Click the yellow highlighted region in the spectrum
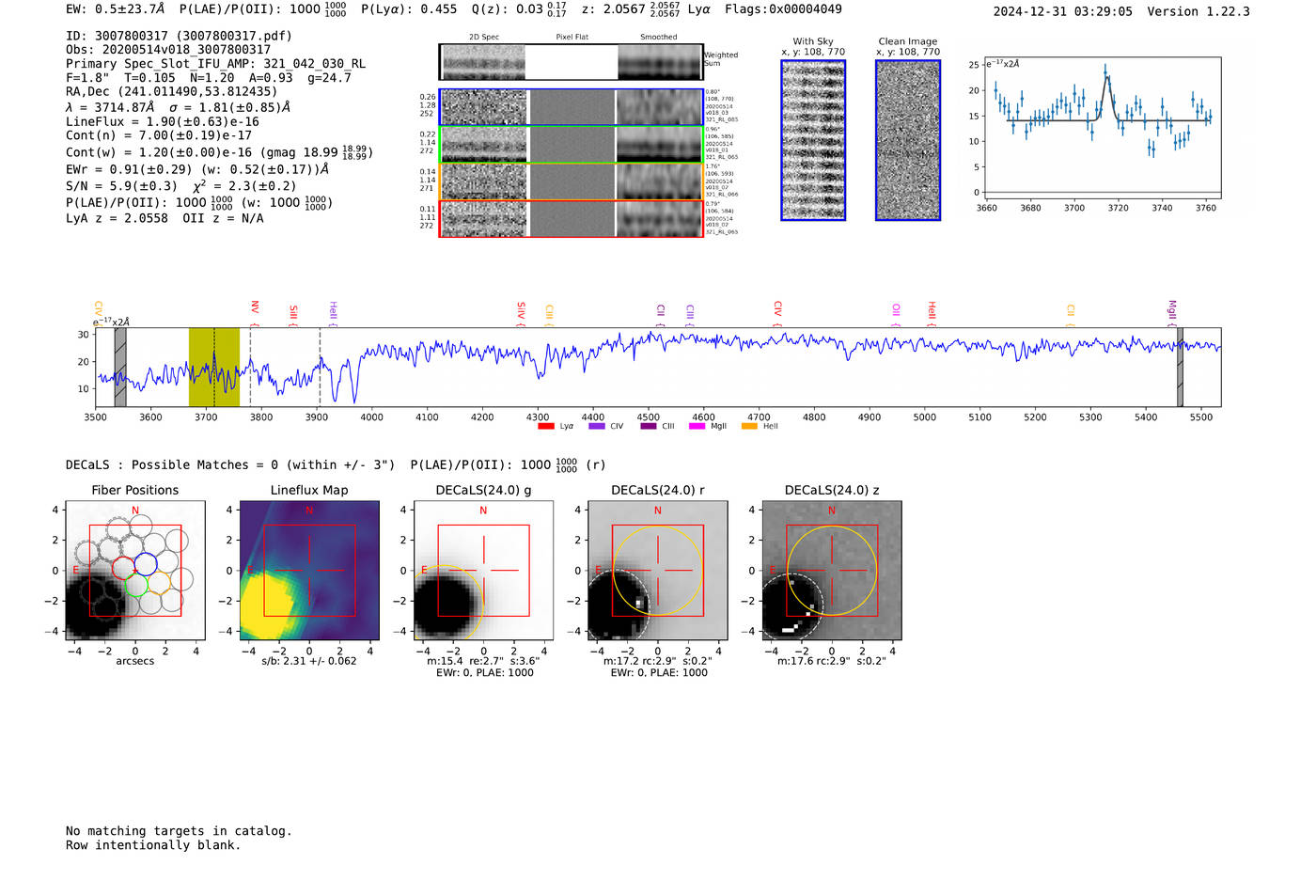This screenshot has height=896, width=1316. tap(214, 367)
